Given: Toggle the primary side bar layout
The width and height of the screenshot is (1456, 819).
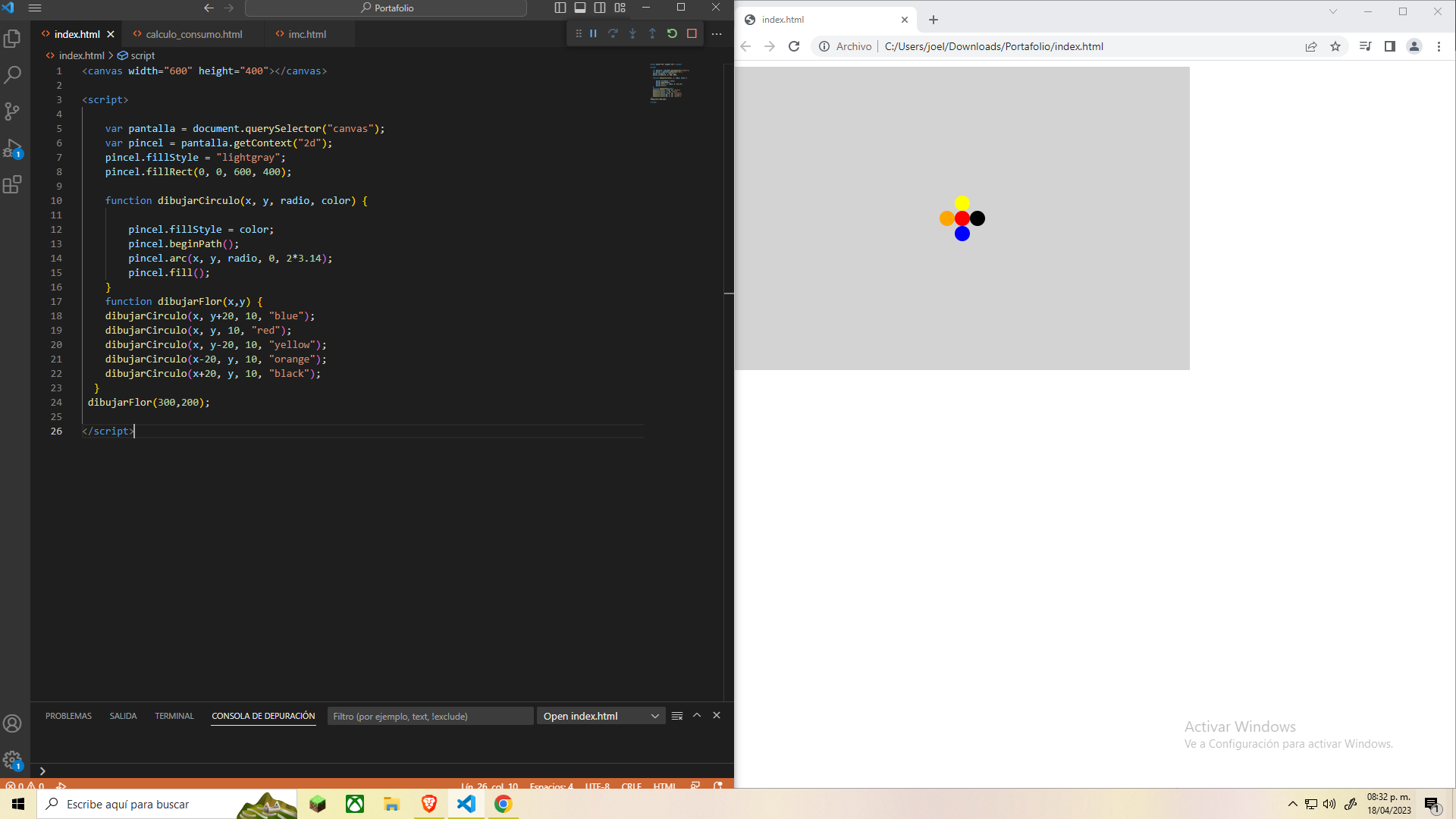Looking at the screenshot, I should [x=560, y=8].
